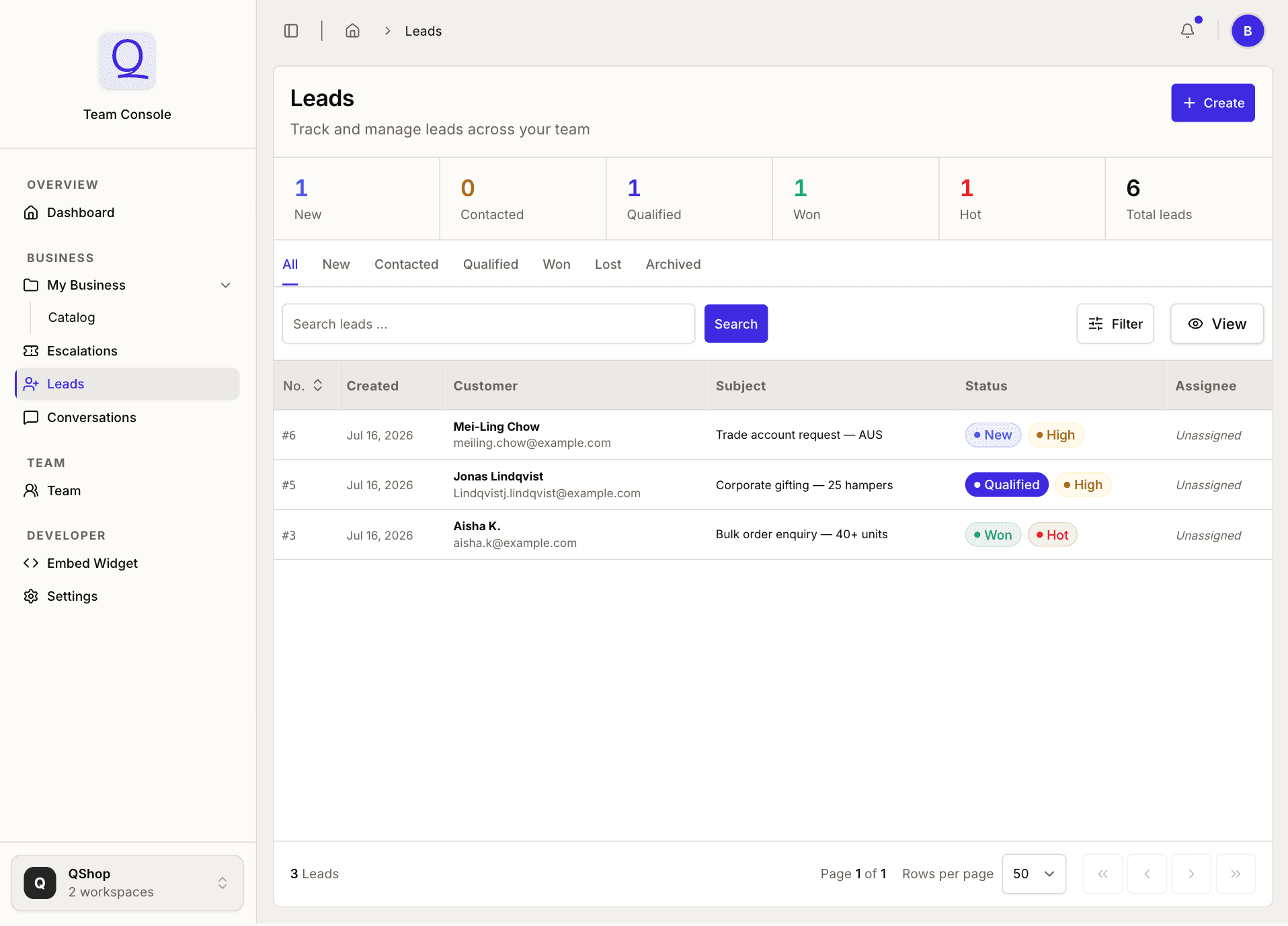Select the All tab
Image resolution: width=1288 pixels, height=926 pixels.
click(x=290, y=264)
